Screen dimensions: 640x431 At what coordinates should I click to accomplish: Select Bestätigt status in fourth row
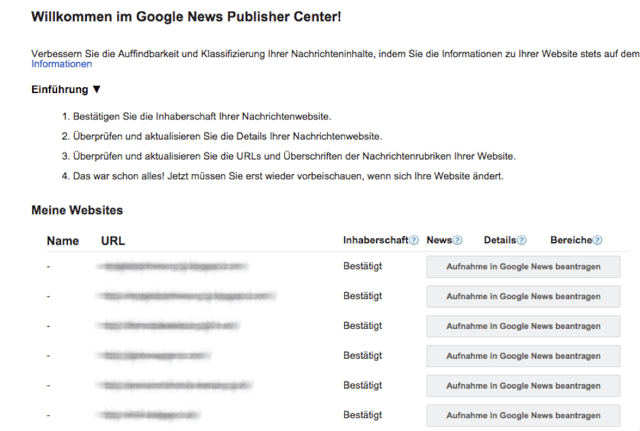point(362,355)
